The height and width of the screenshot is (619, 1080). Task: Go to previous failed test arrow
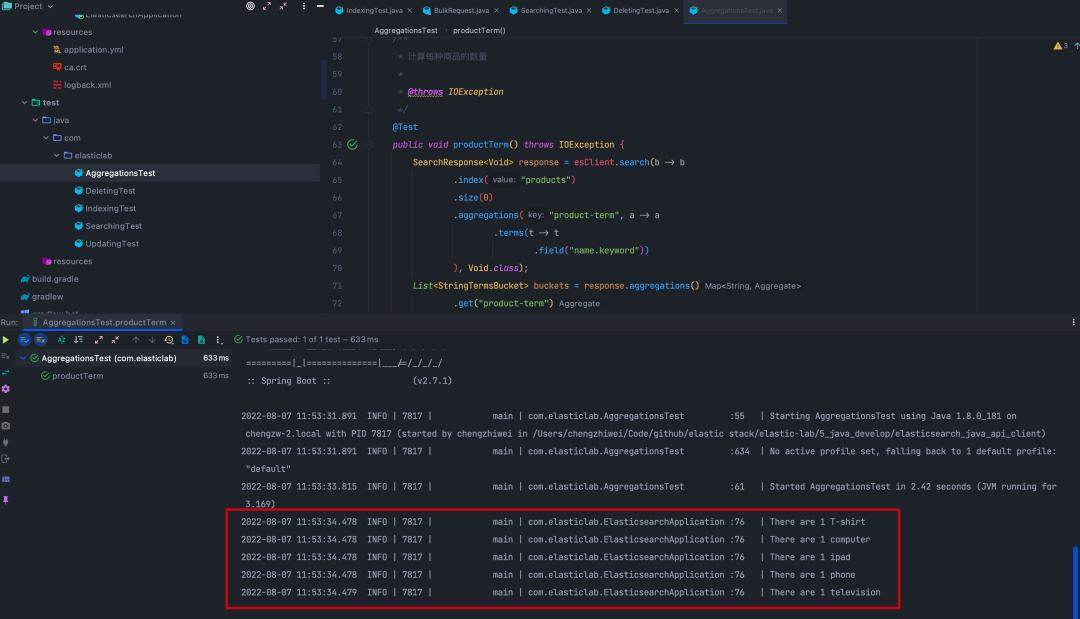coord(136,339)
